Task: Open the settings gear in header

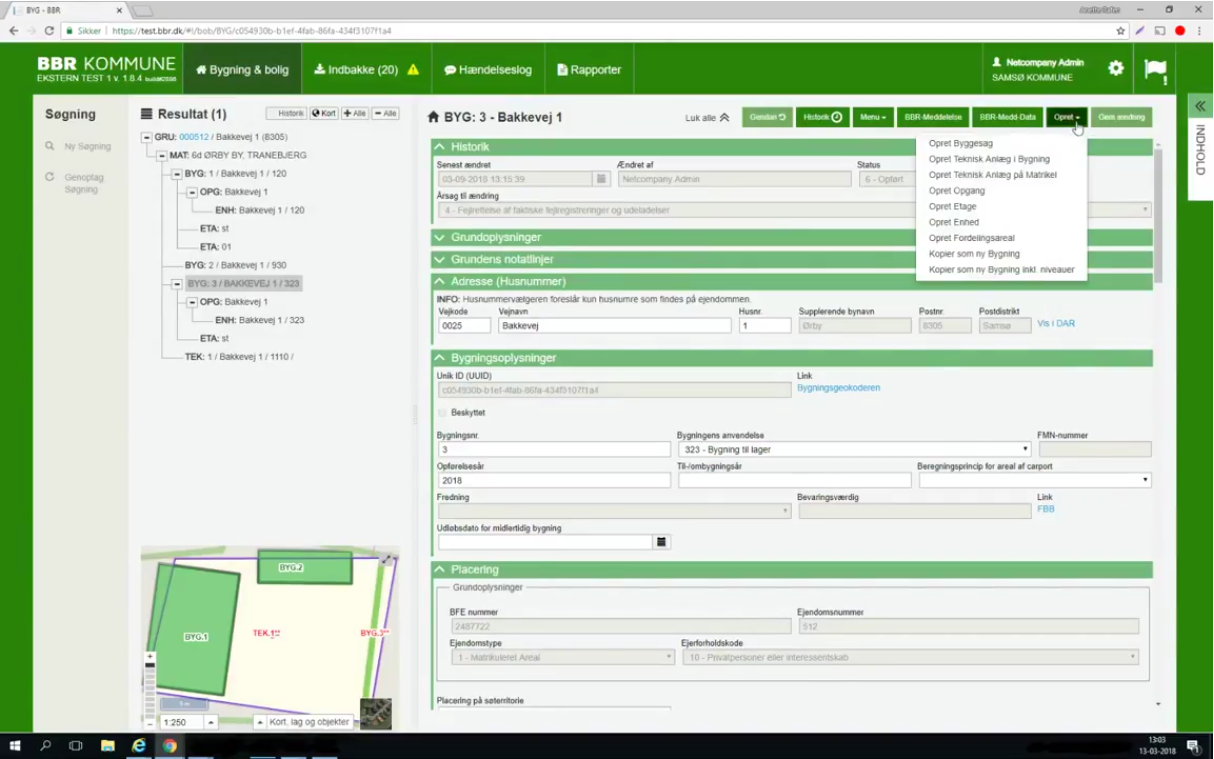Action: click(1116, 69)
